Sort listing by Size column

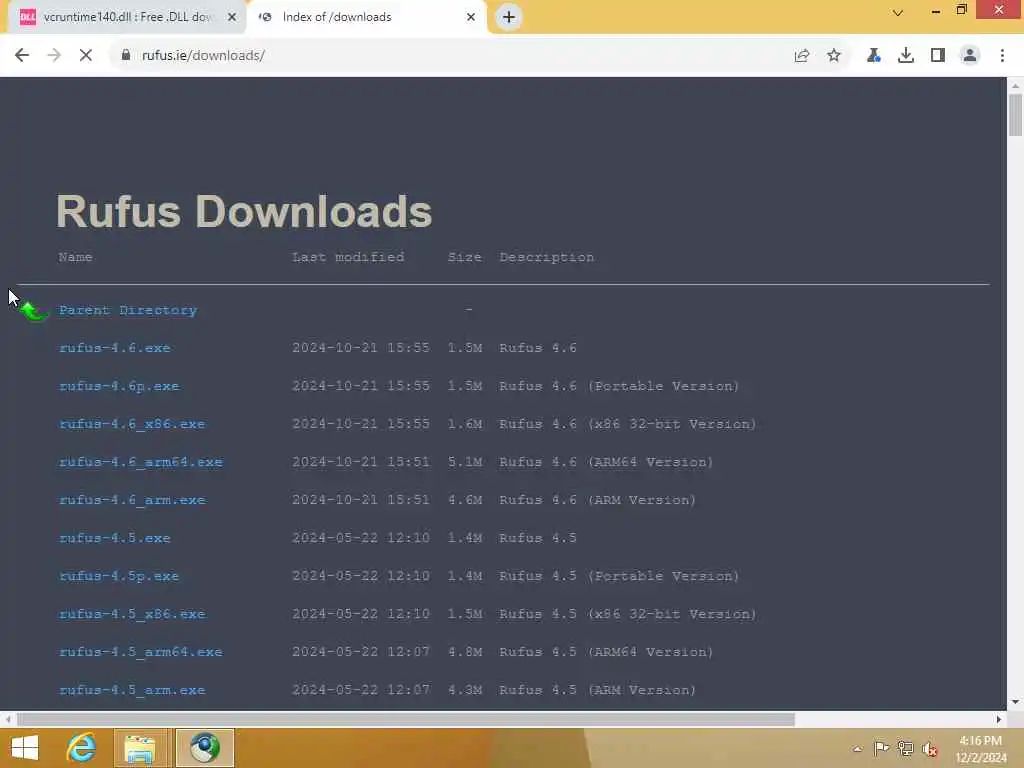click(x=464, y=257)
